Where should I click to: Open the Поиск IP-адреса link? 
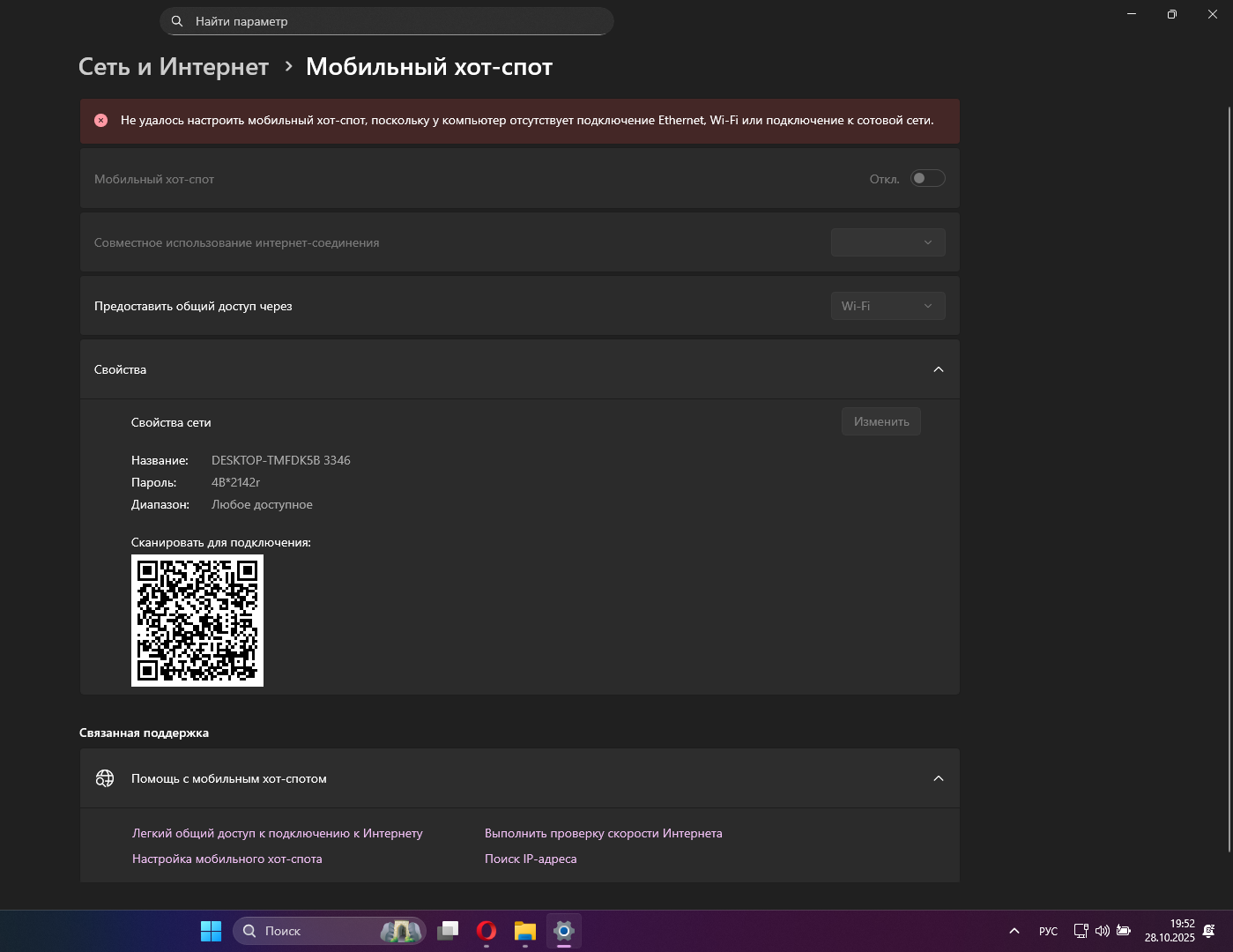point(531,859)
